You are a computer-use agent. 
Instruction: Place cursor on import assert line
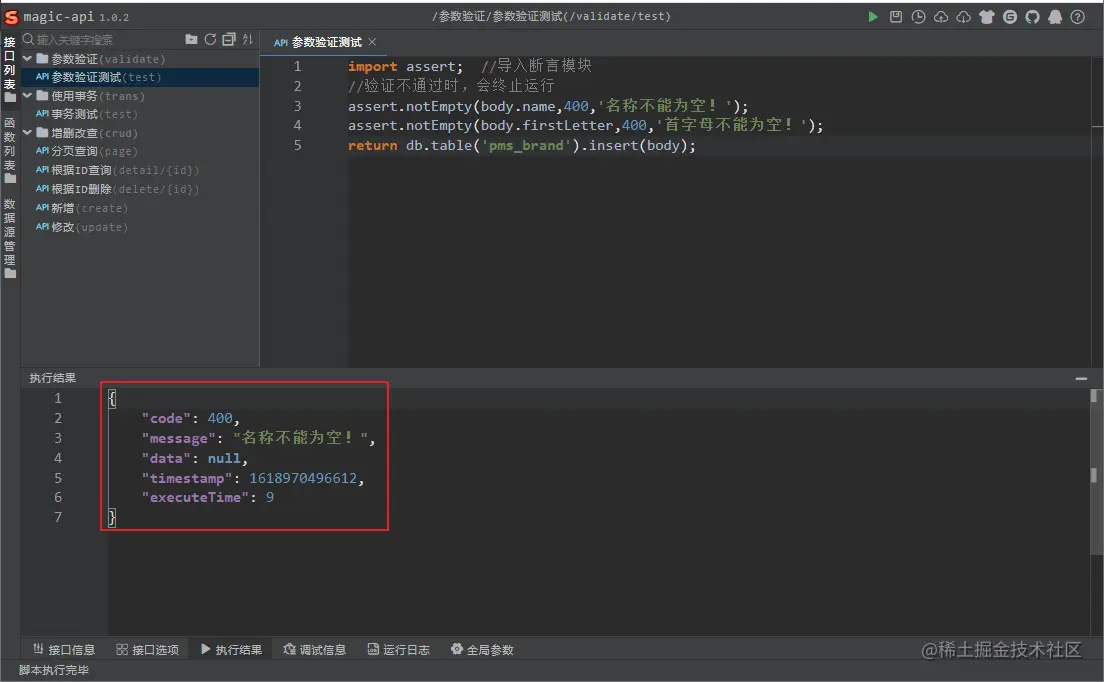point(470,66)
